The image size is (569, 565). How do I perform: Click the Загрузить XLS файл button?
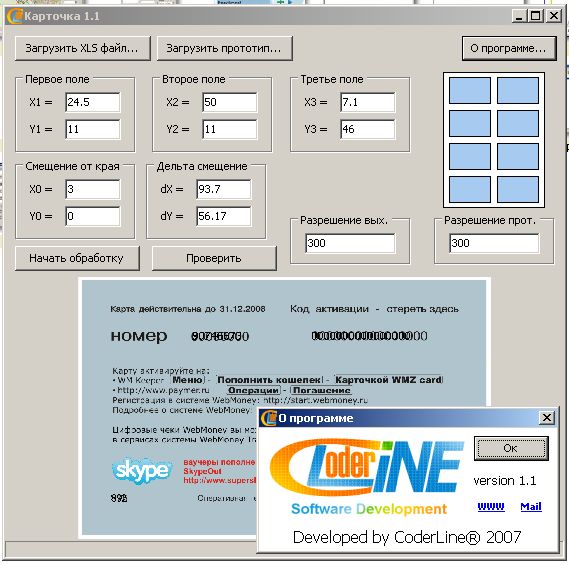[x=83, y=48]
